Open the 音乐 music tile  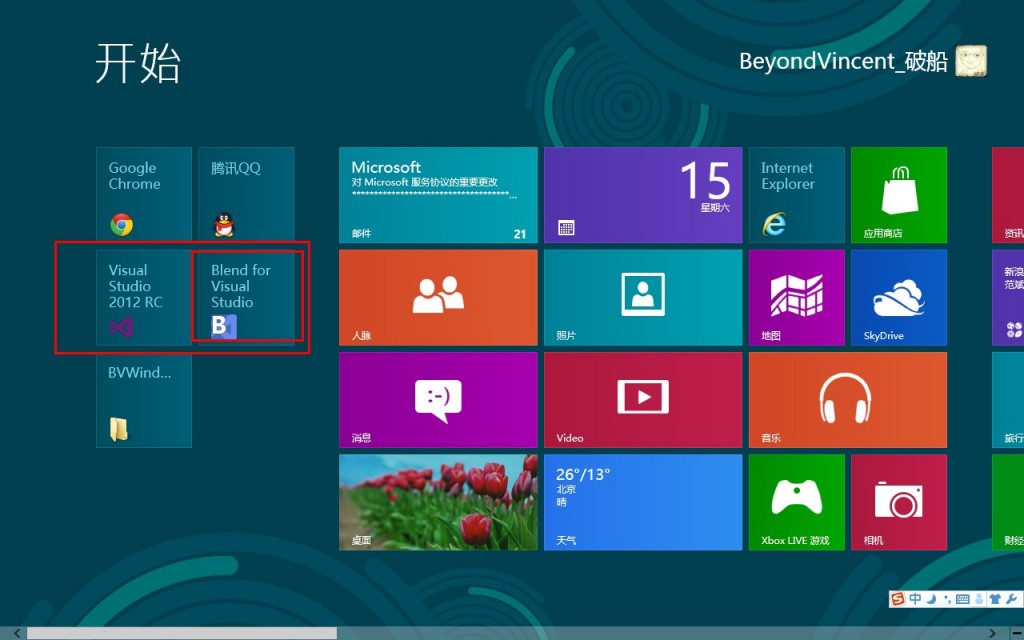(x=848, y=400)
